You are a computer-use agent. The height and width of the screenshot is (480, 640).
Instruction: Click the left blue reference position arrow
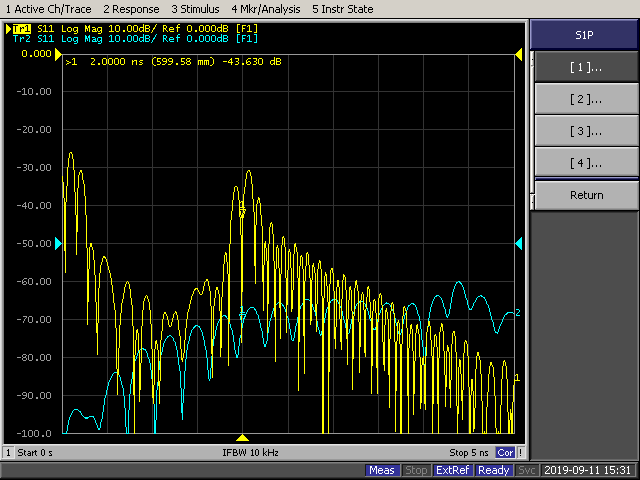point(58,243)
